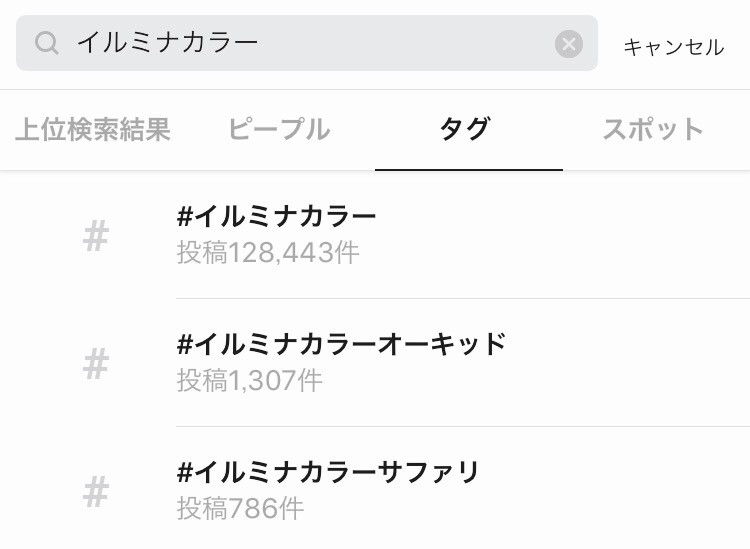Click the divider below the #イルミナカラー result

click(x=462, y=298)
